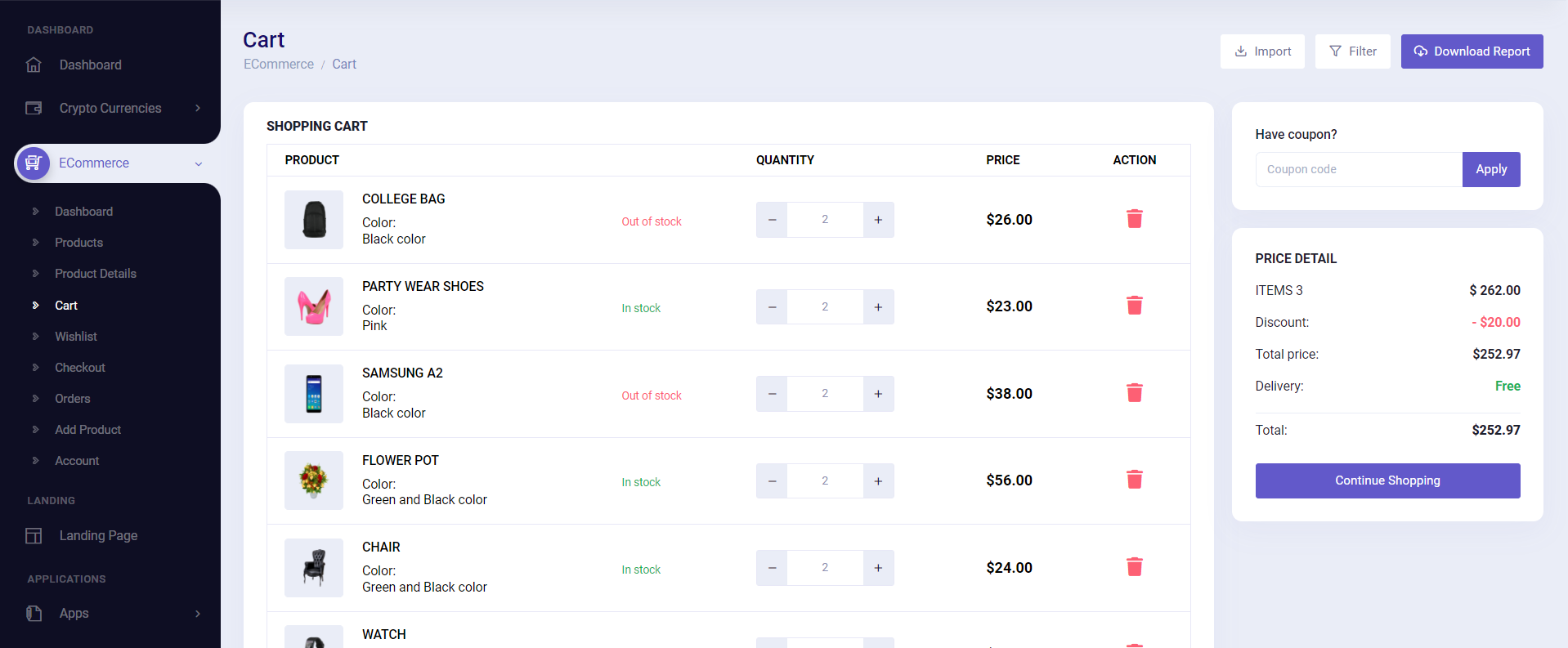Screen dimensions: 1568x648
Task: Click the Crypto Currencies wallet icon
Action: pos(34,108)
